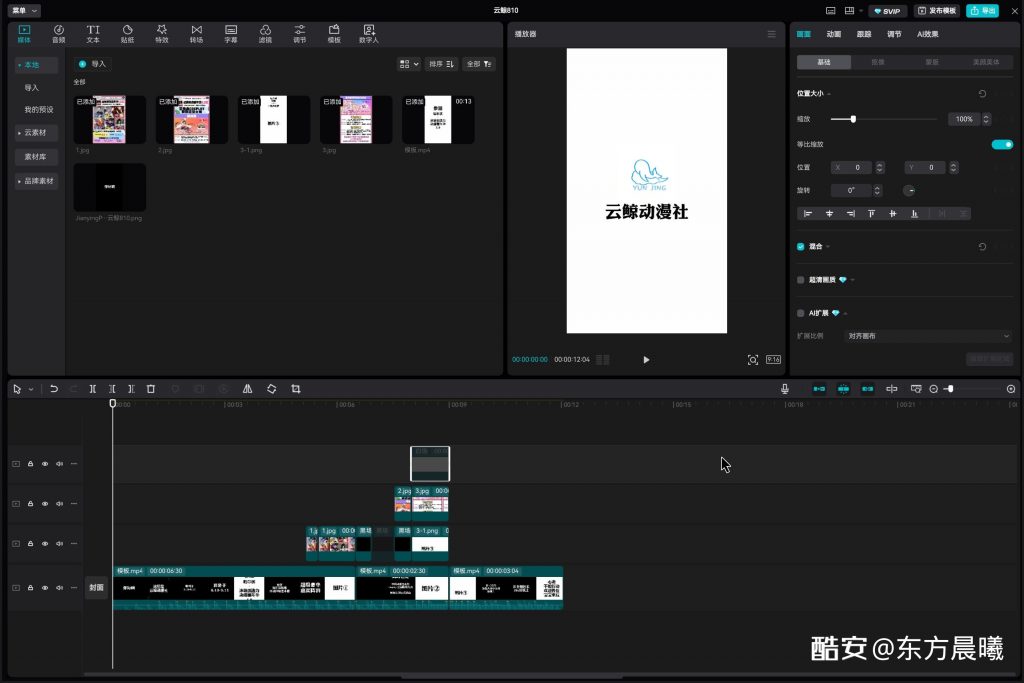The image size is (1024, 683).
Task: Open the 模板 templates panel
Action: click(334, 34)
